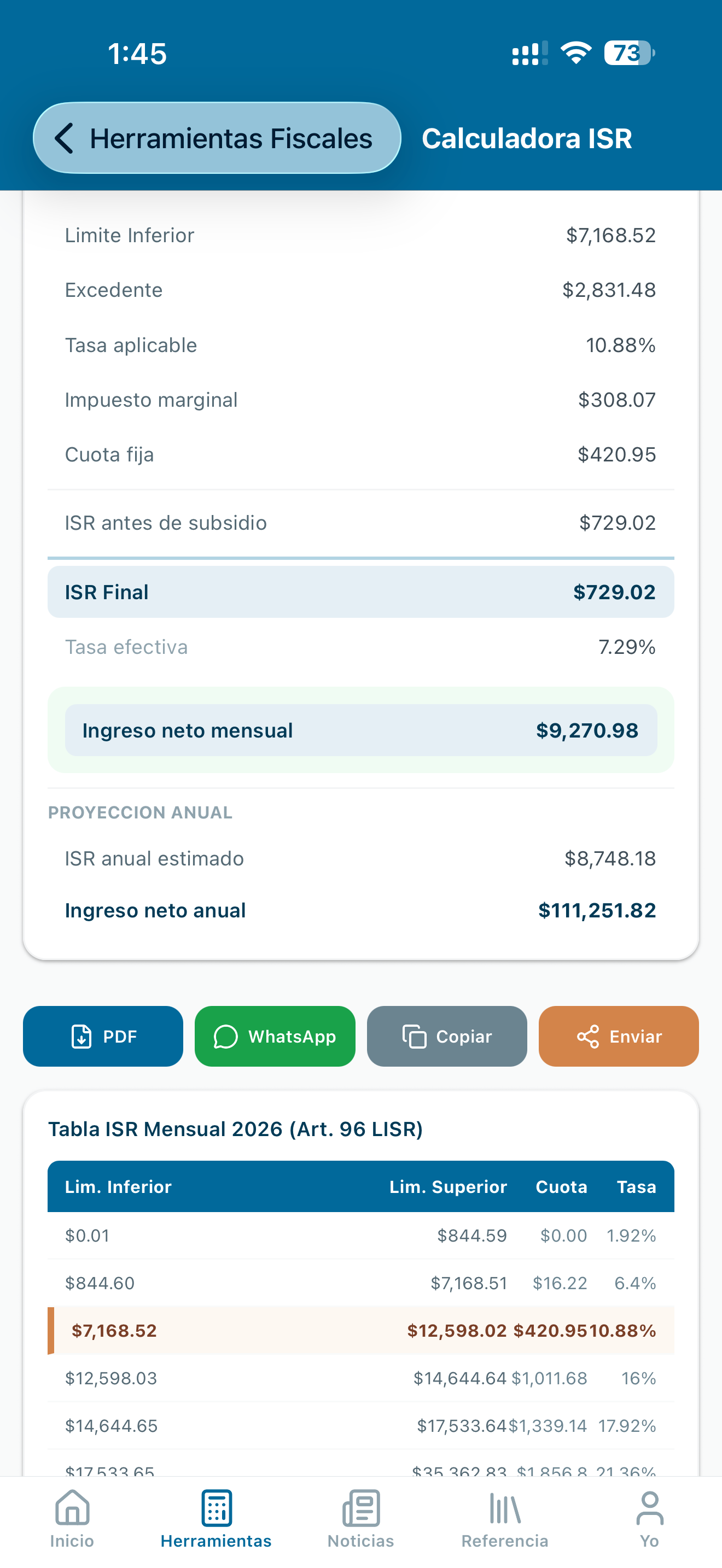Tap the Noticias newspaper icon
This screenshot has height=1568, width=722.
coord(361,1508)
